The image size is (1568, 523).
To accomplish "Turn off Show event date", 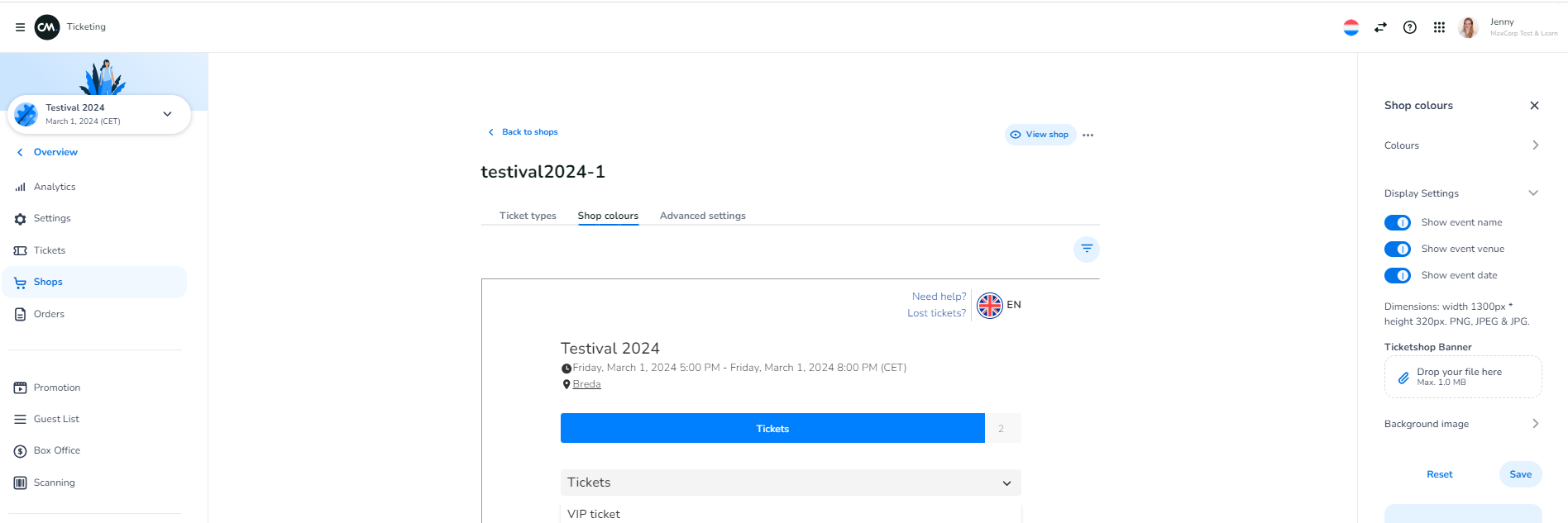I will pyautogui.click(x=1398, y=275).
